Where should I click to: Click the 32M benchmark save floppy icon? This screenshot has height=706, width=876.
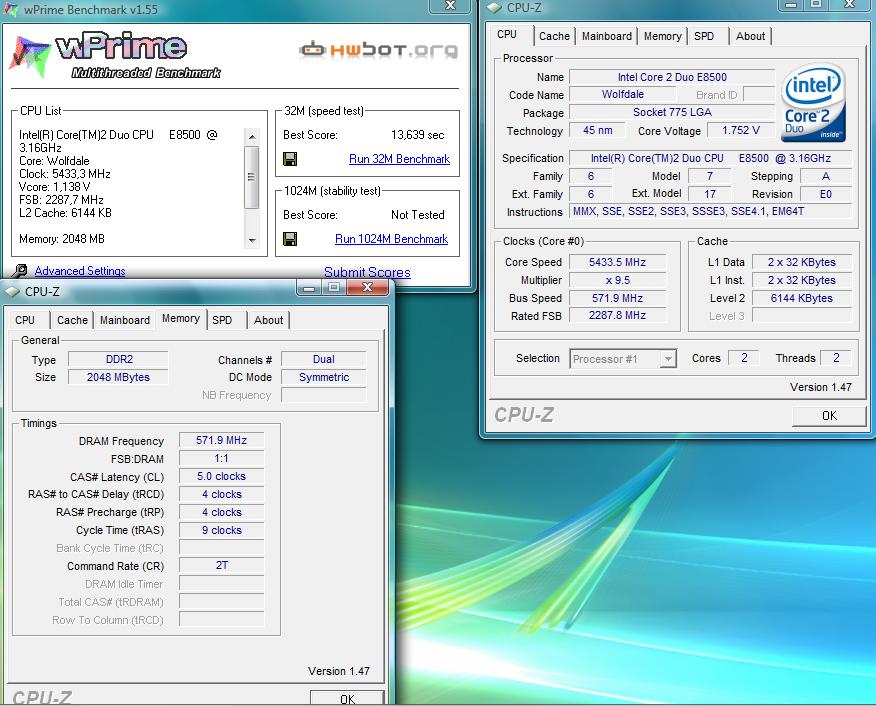tap(290, 159)
